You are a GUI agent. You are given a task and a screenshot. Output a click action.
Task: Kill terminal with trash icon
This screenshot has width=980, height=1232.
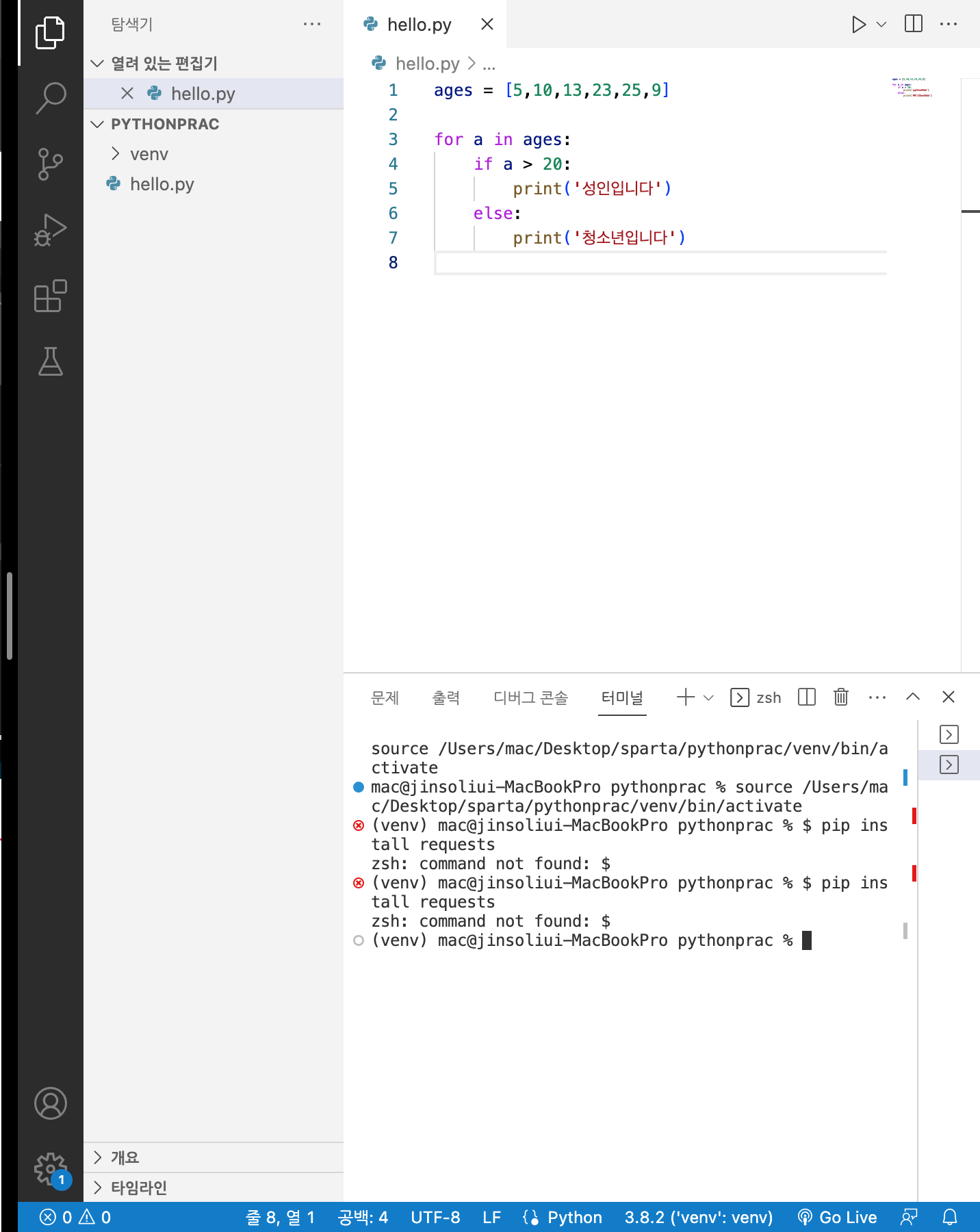[x=841, y=697]
